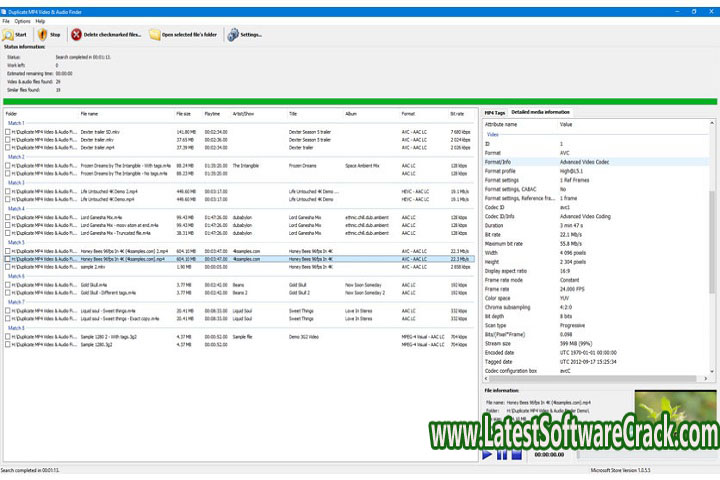Select the Sample 1280.3g2 file row
720x480 pixels.
point(239,344)
